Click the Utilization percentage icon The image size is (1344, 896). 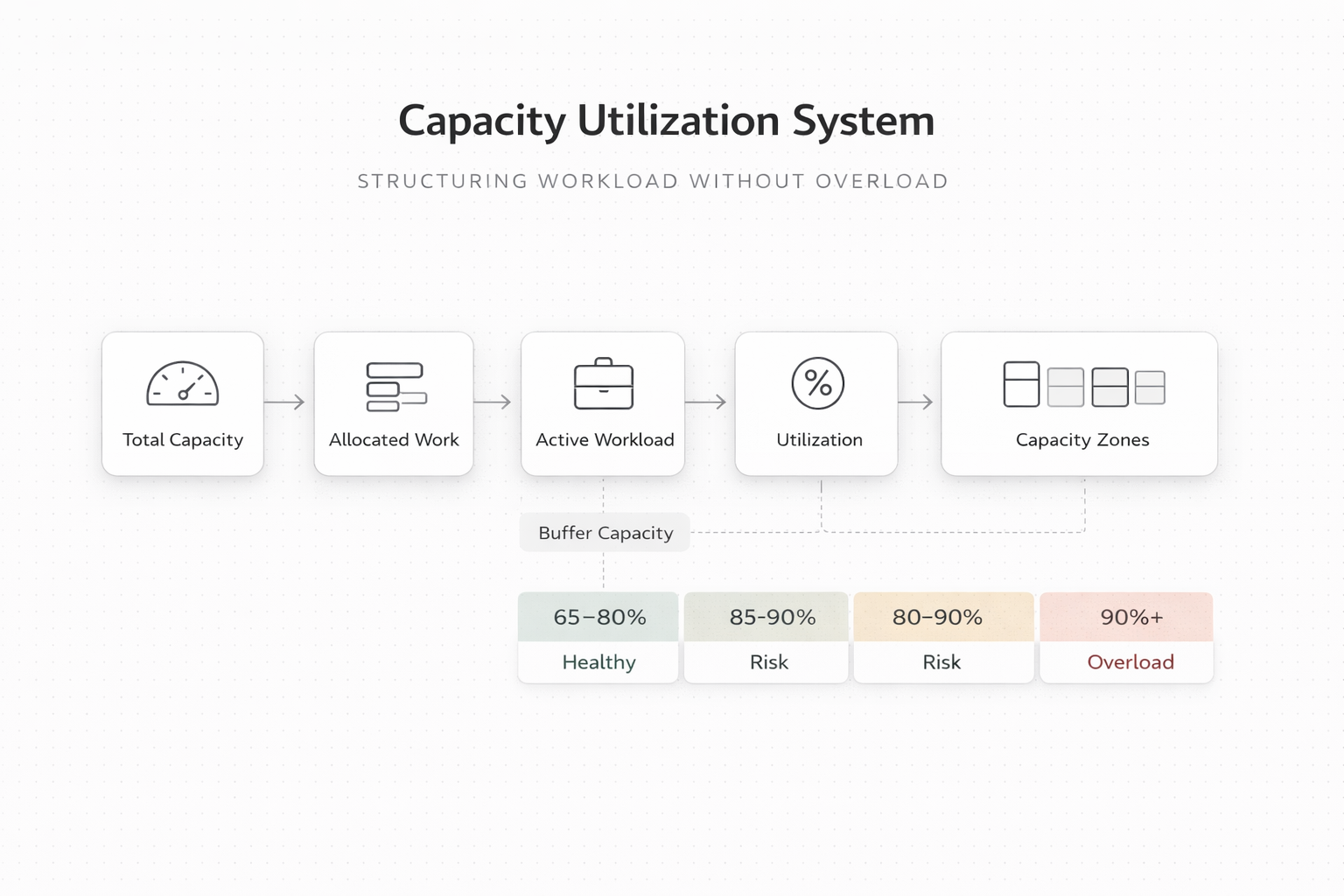coord(815,382)
